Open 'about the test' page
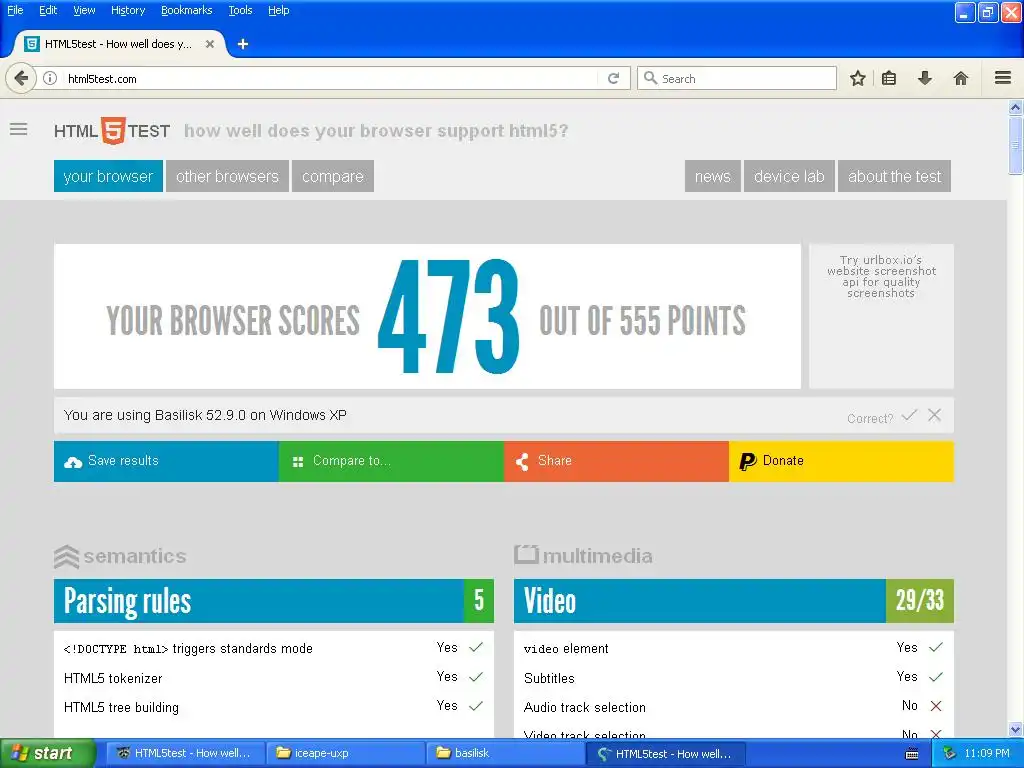Screen dimensions: 1024x768 point(895,176)
